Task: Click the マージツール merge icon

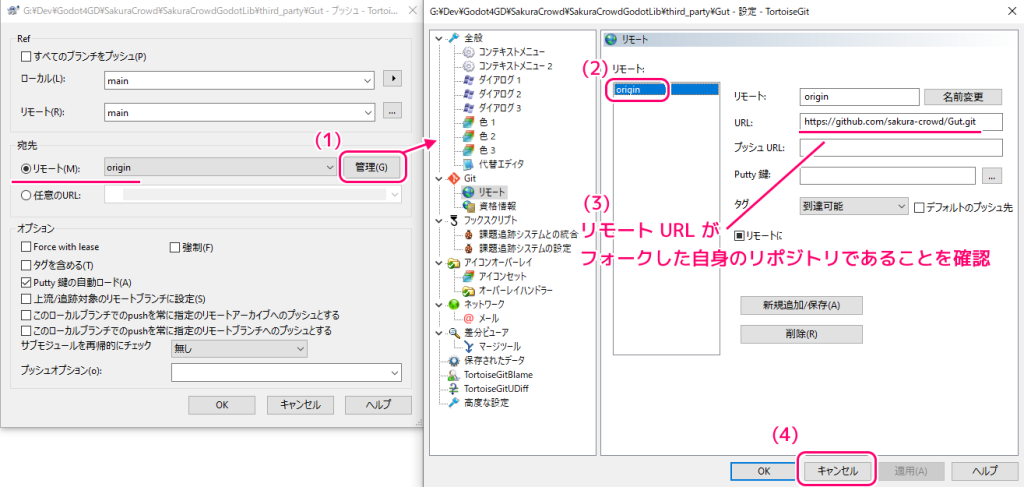Action: [468, 346]
